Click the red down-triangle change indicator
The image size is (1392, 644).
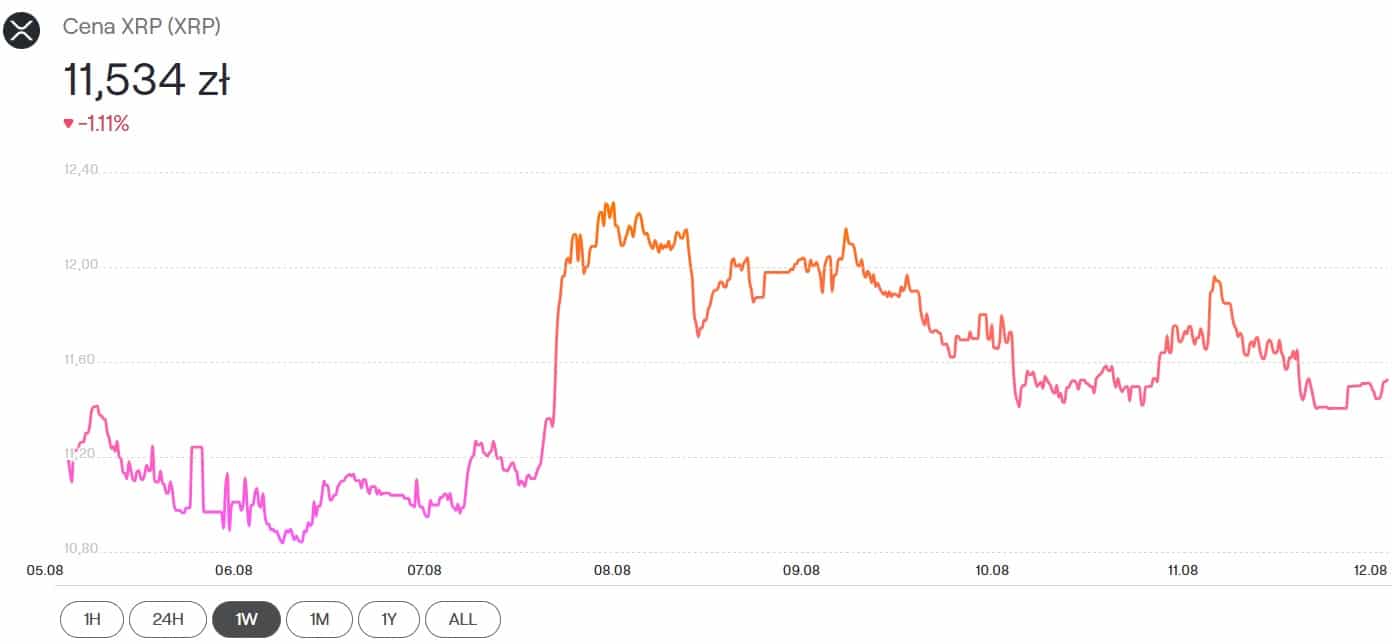tap(68, 124)
